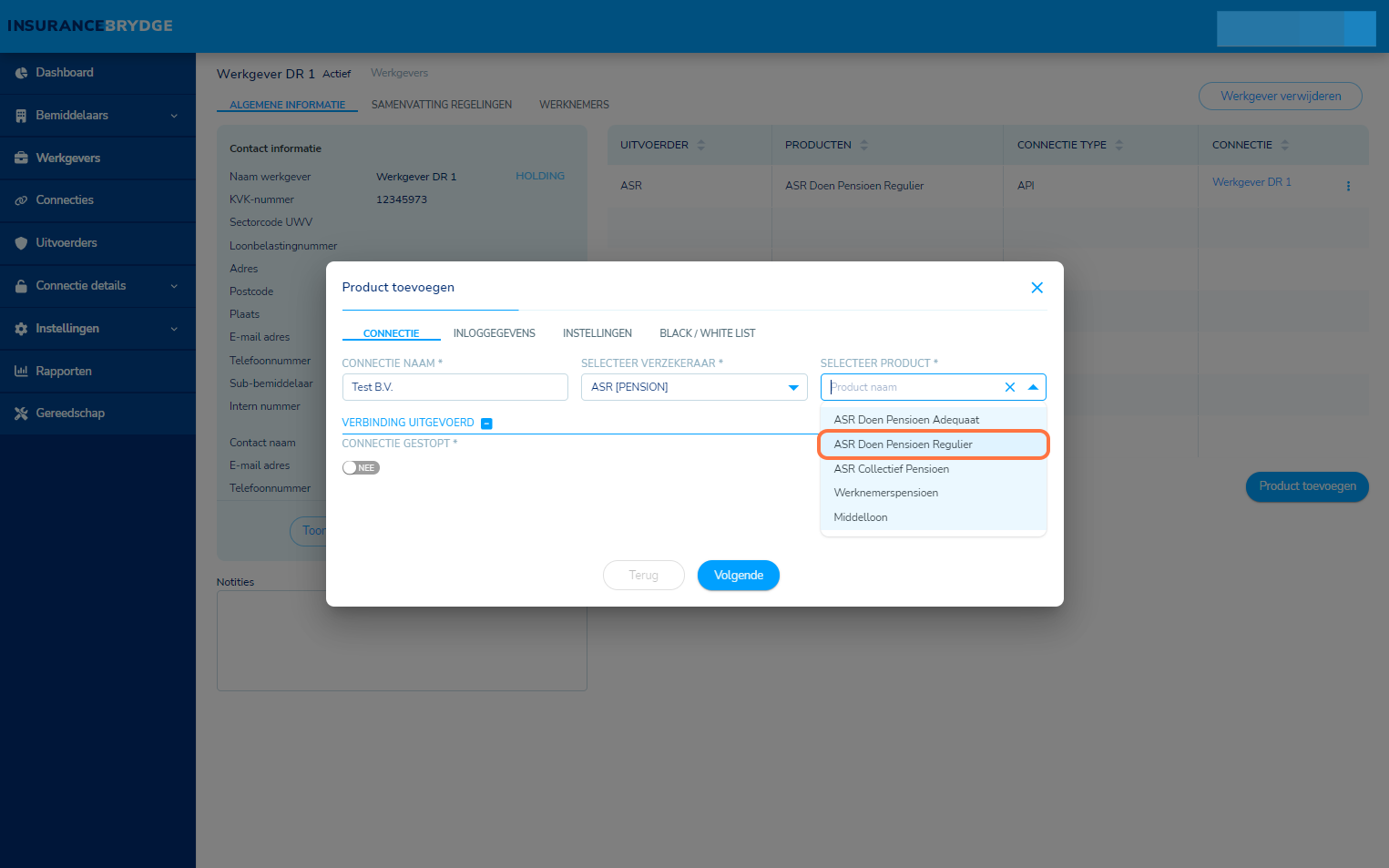Click the Holding link
1389x868 pixels.
click(540, 177)
